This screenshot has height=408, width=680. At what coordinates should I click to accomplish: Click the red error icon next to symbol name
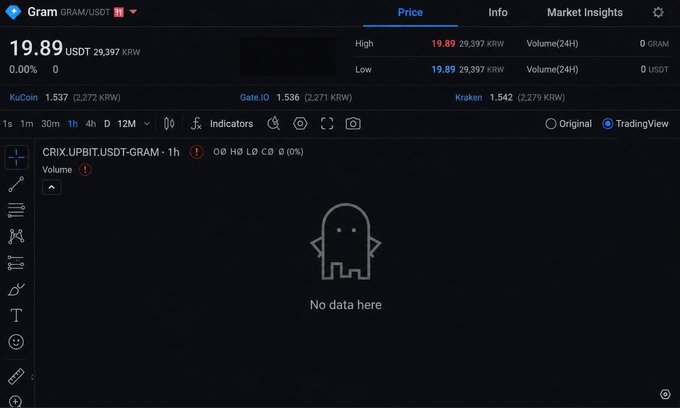[196, 152]
